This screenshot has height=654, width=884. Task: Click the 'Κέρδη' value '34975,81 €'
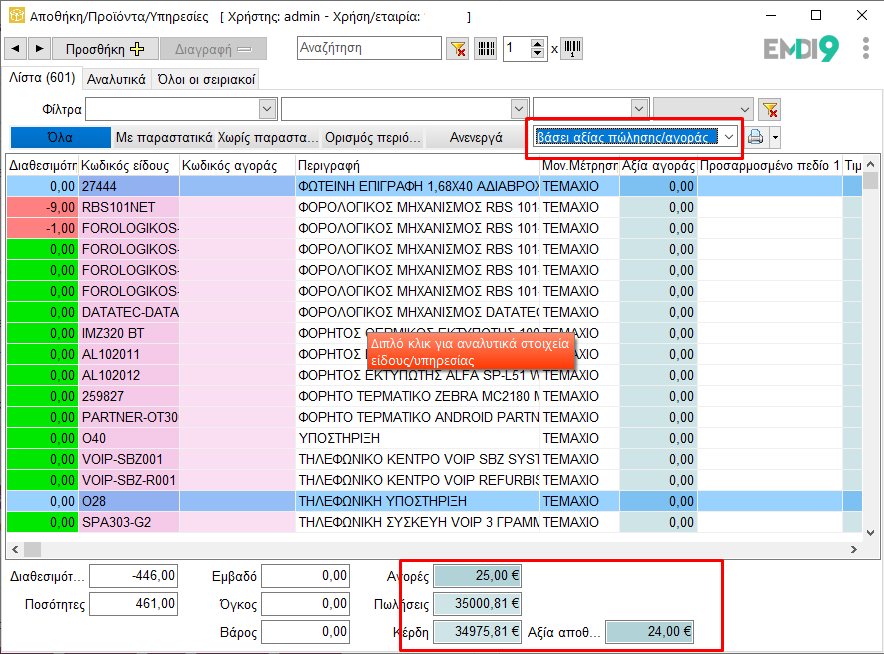coord(476,631)
